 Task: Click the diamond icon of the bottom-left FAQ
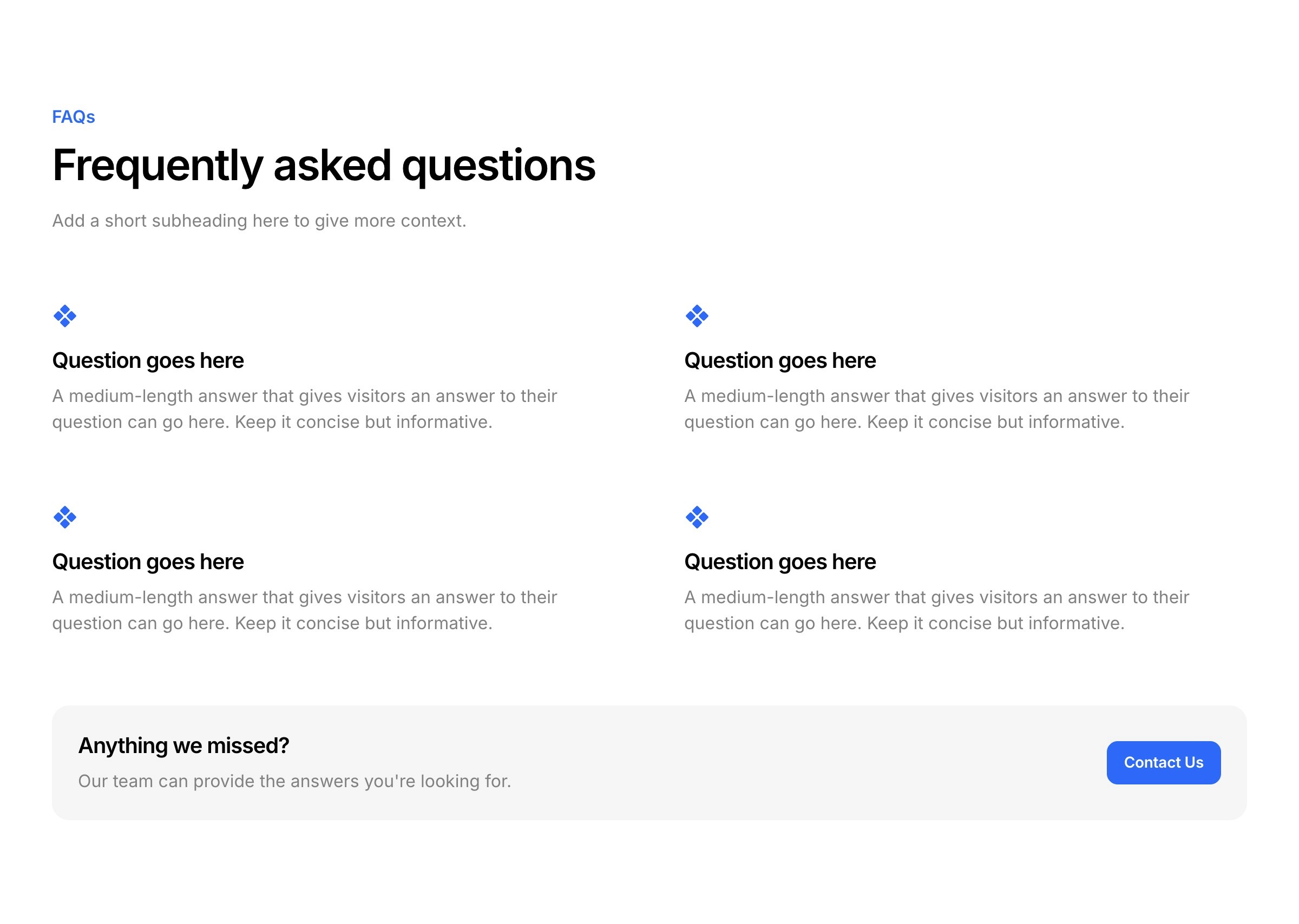click(x=64, y=517)
